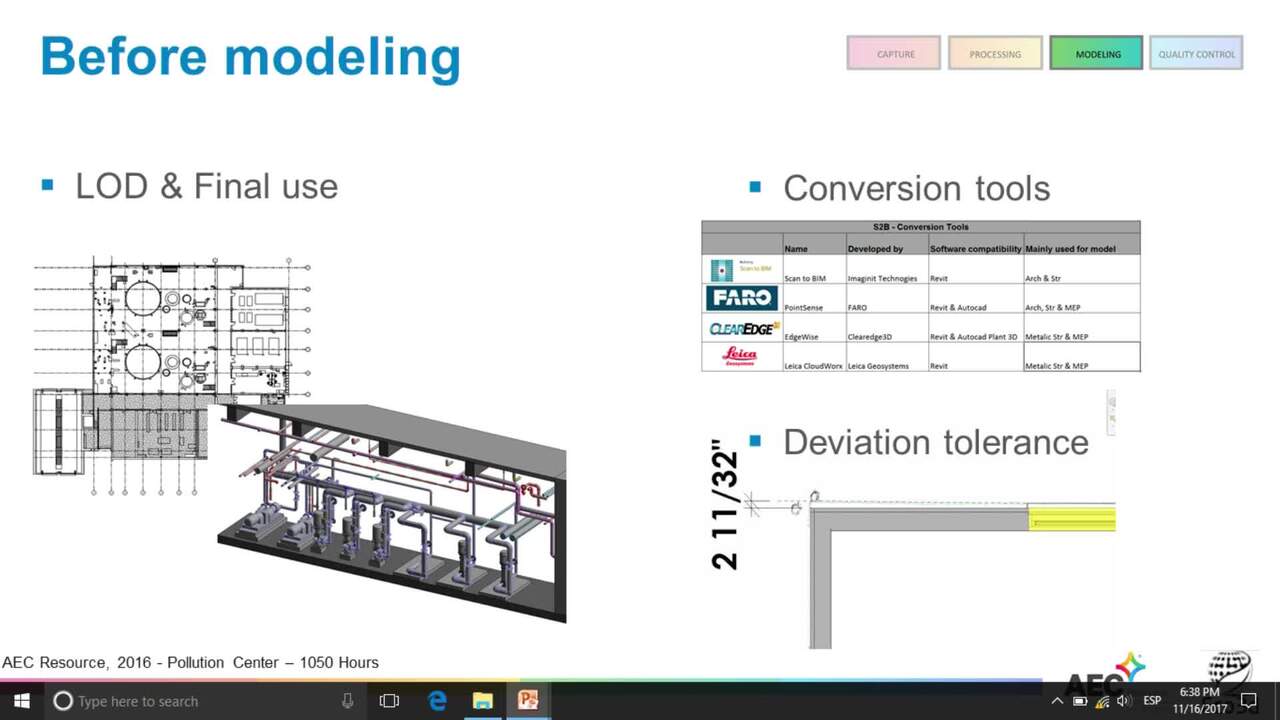Screen dimensions: 1280x720
Task: Open the clock showing 6:38 PM
Action: (1199, 701)
